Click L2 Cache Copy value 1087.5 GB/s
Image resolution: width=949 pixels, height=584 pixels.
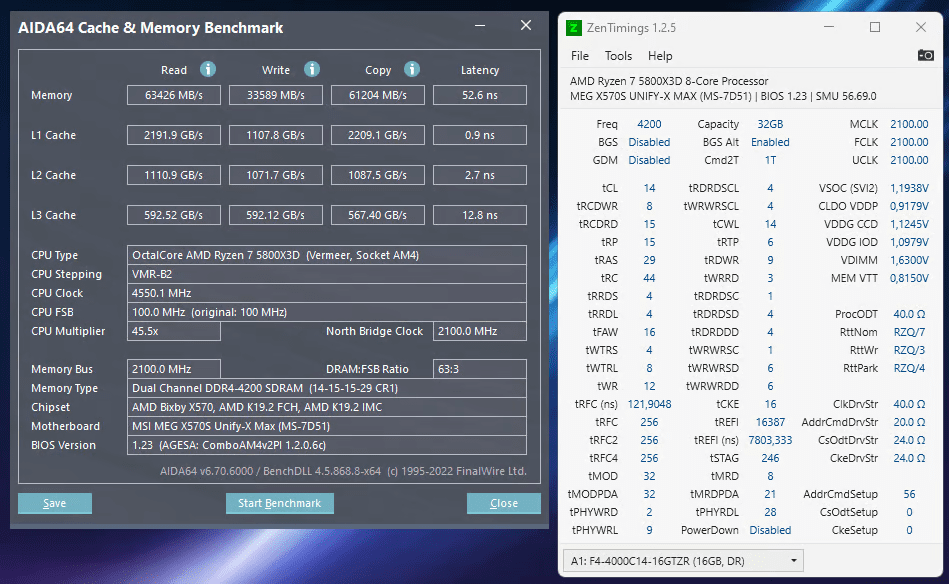(x=378, y=175)
